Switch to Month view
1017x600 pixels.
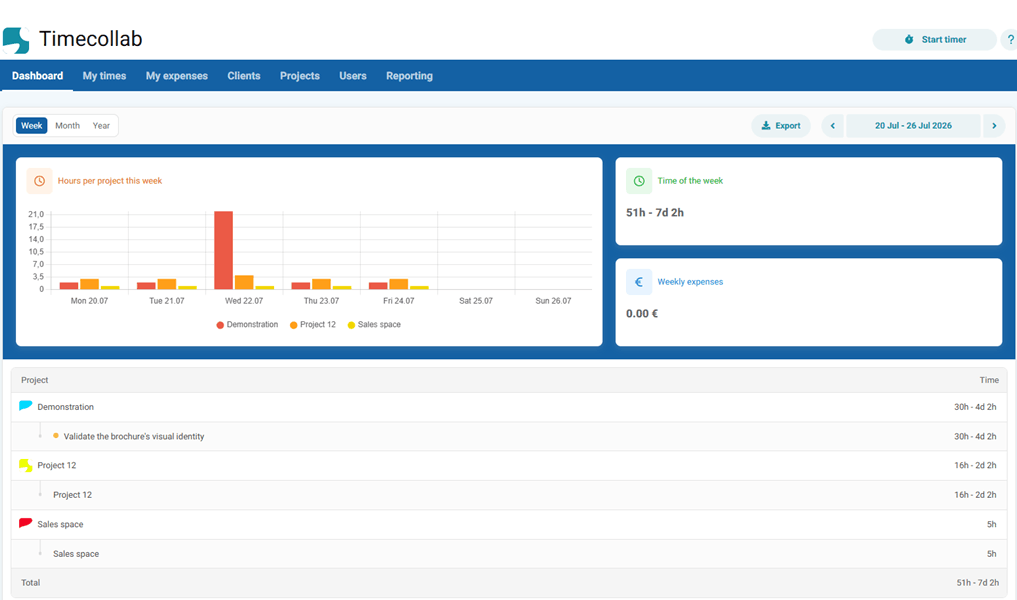(67, 126)
